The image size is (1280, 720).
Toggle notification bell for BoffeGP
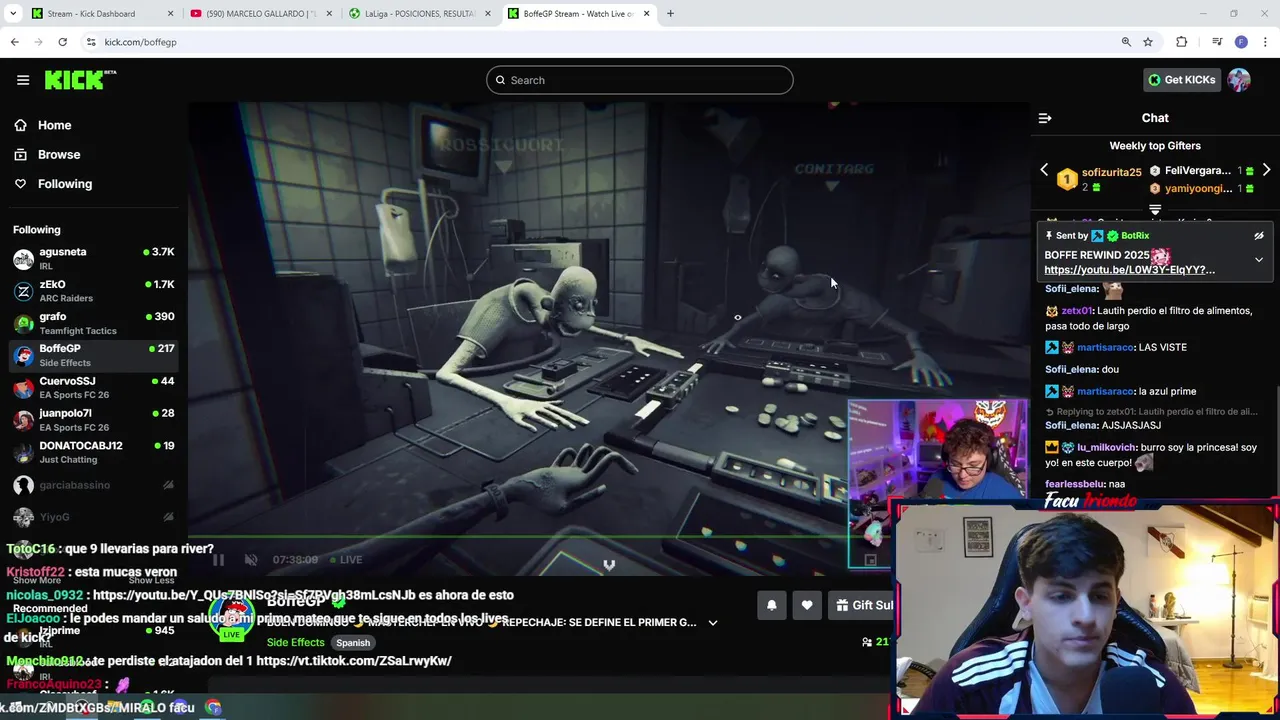click(772, 605)
